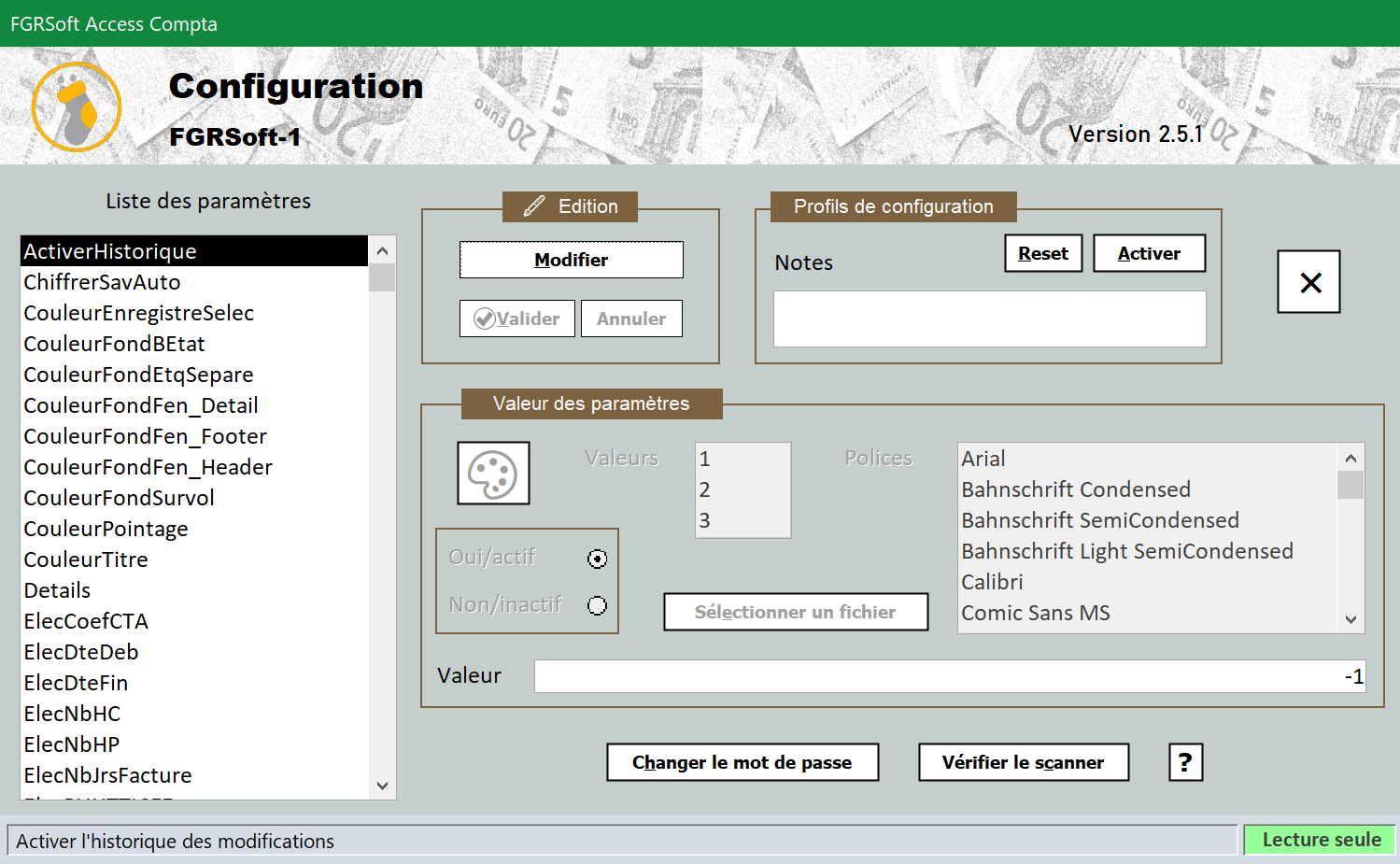Click Sélectionner un fichier button
Image resolution: width=1400 pixels, height=864 pixels.
tap(796, 612)
